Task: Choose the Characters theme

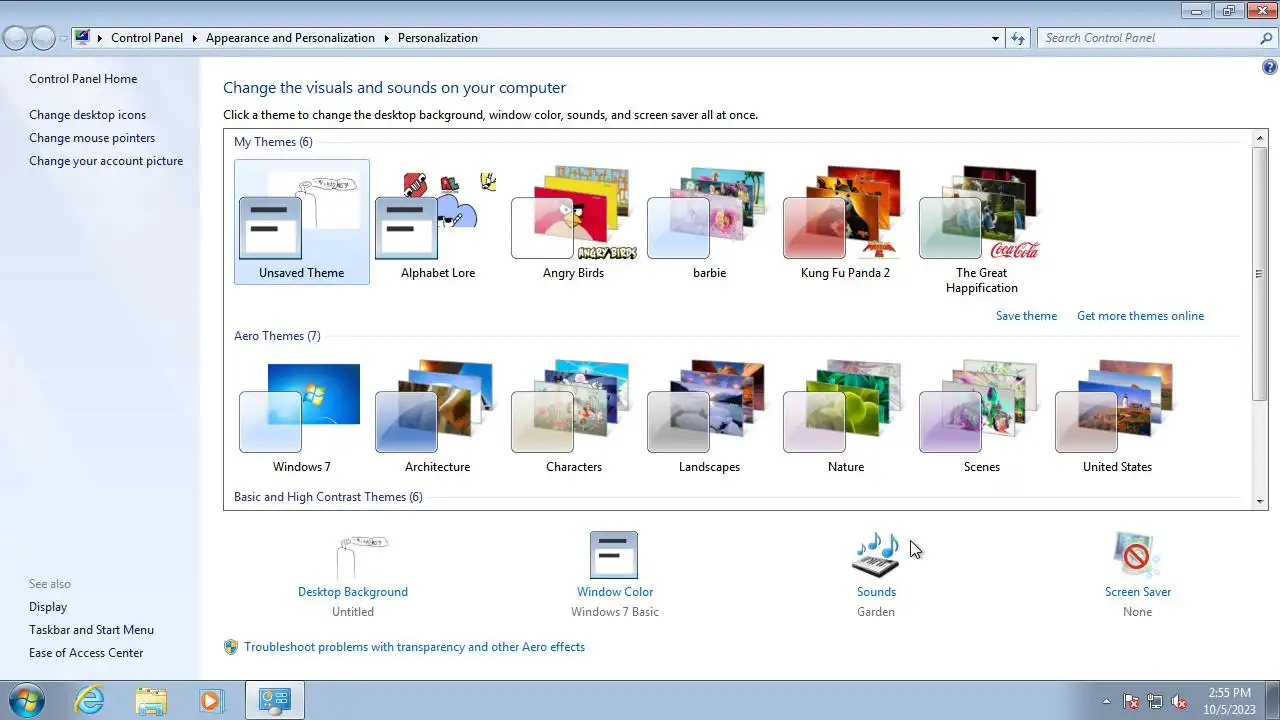Action: (x=573, y=417)
